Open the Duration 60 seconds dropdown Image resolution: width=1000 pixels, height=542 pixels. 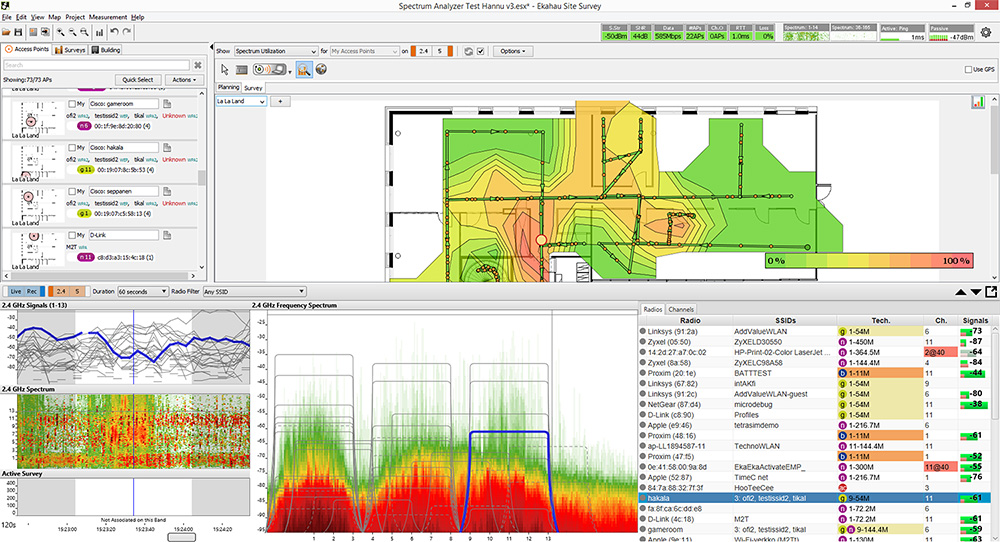tap(143, 291)
